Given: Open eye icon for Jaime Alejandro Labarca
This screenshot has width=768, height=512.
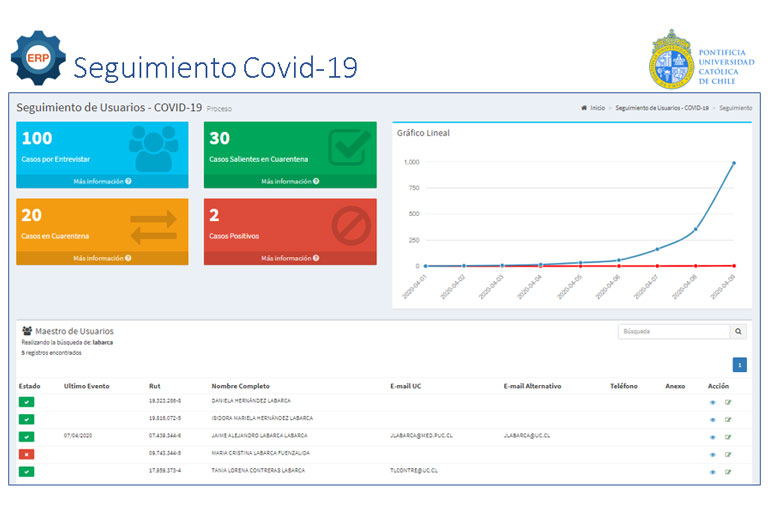Looking at the screenshot, I should coord(712,437).
